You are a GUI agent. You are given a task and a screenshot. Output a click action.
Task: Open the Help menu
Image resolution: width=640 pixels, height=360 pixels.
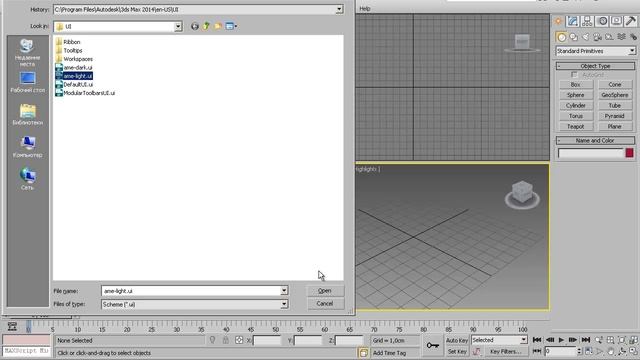365,9
